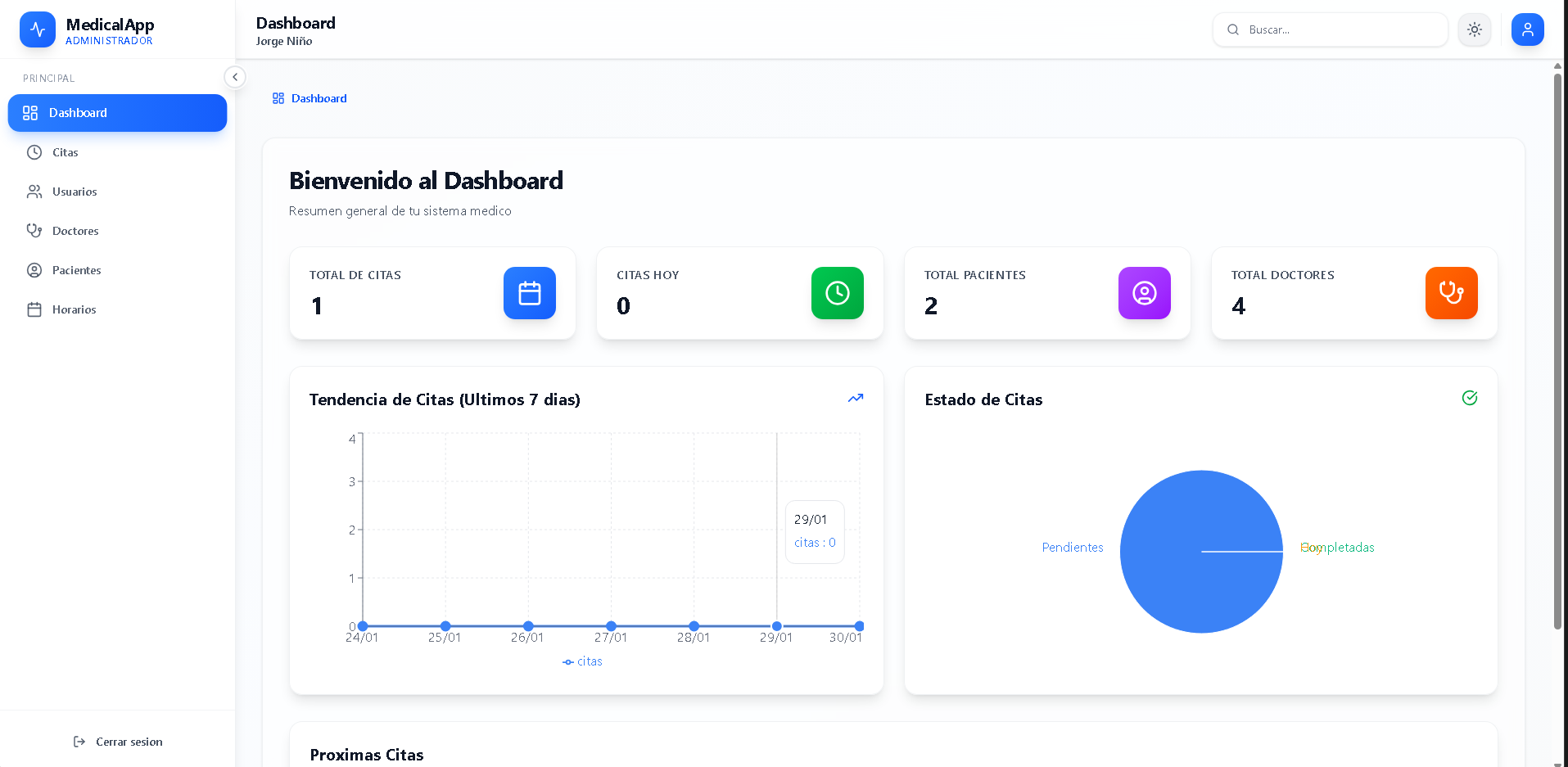Collapse the sidebar with the chevron button
The height and width of the screenshot is (767, 1568).
[x=235, y=77]
